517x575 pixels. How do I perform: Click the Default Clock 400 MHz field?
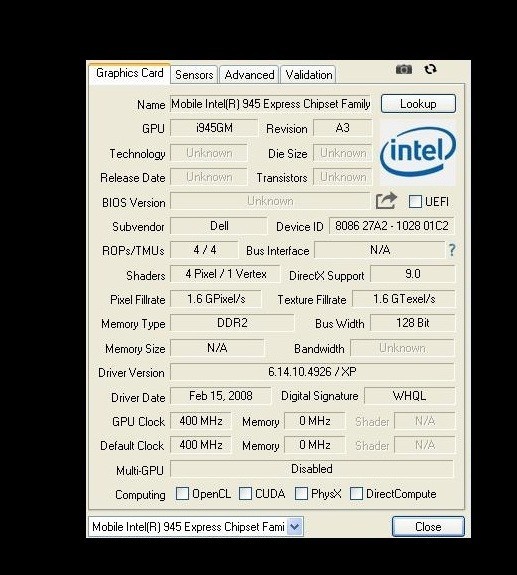pos(201,445)
